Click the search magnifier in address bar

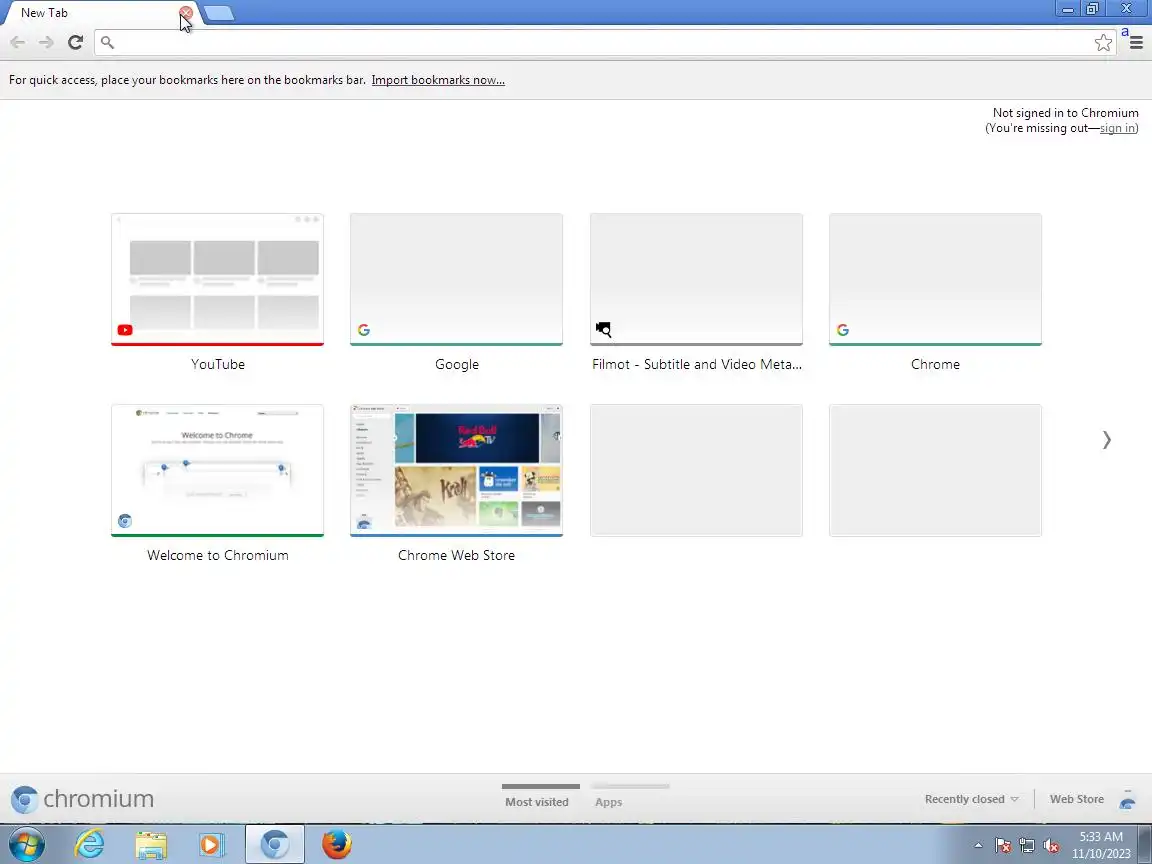tap(107, 43)
